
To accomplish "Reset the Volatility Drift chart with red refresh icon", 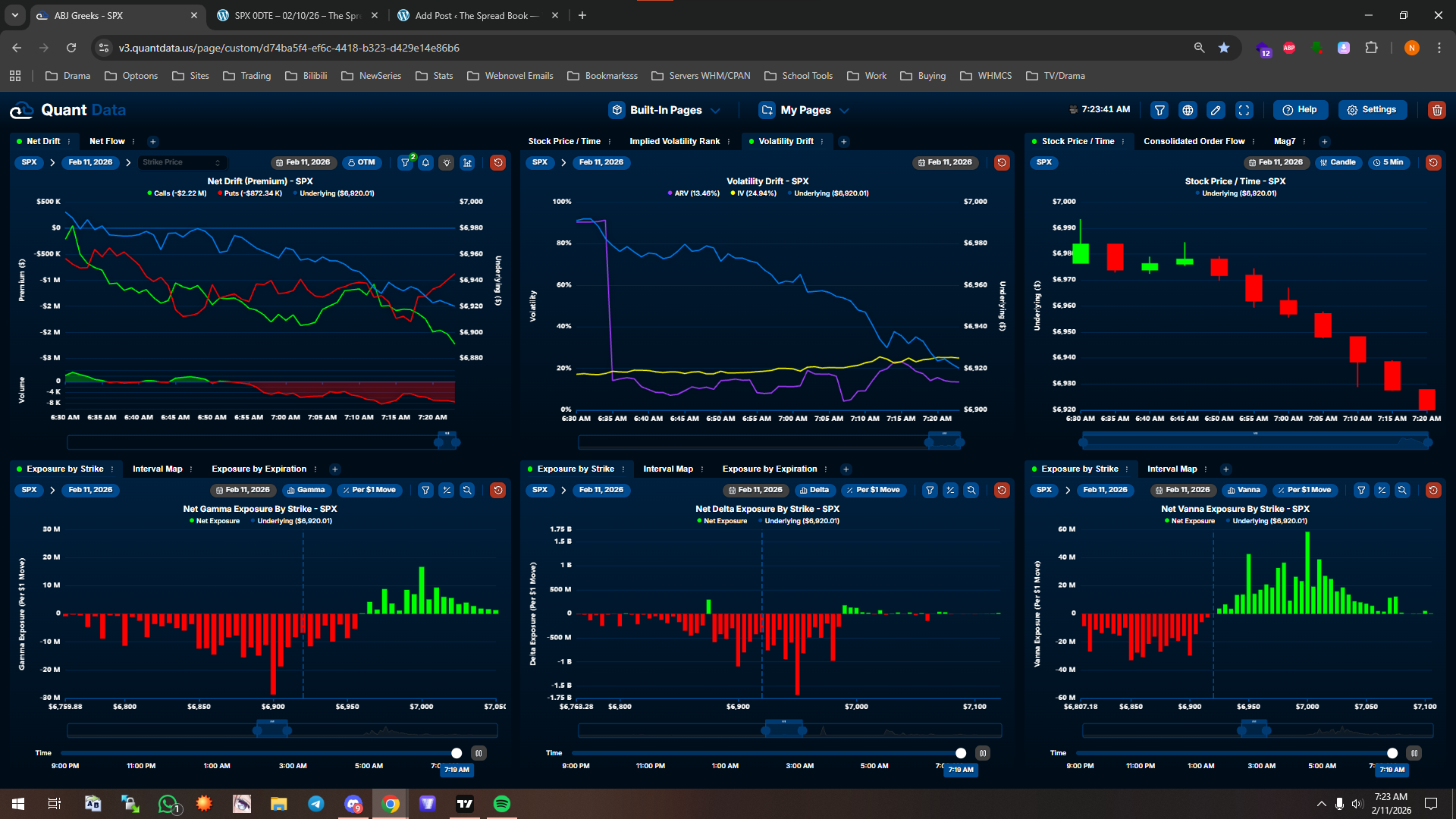I will (1002, 162).
